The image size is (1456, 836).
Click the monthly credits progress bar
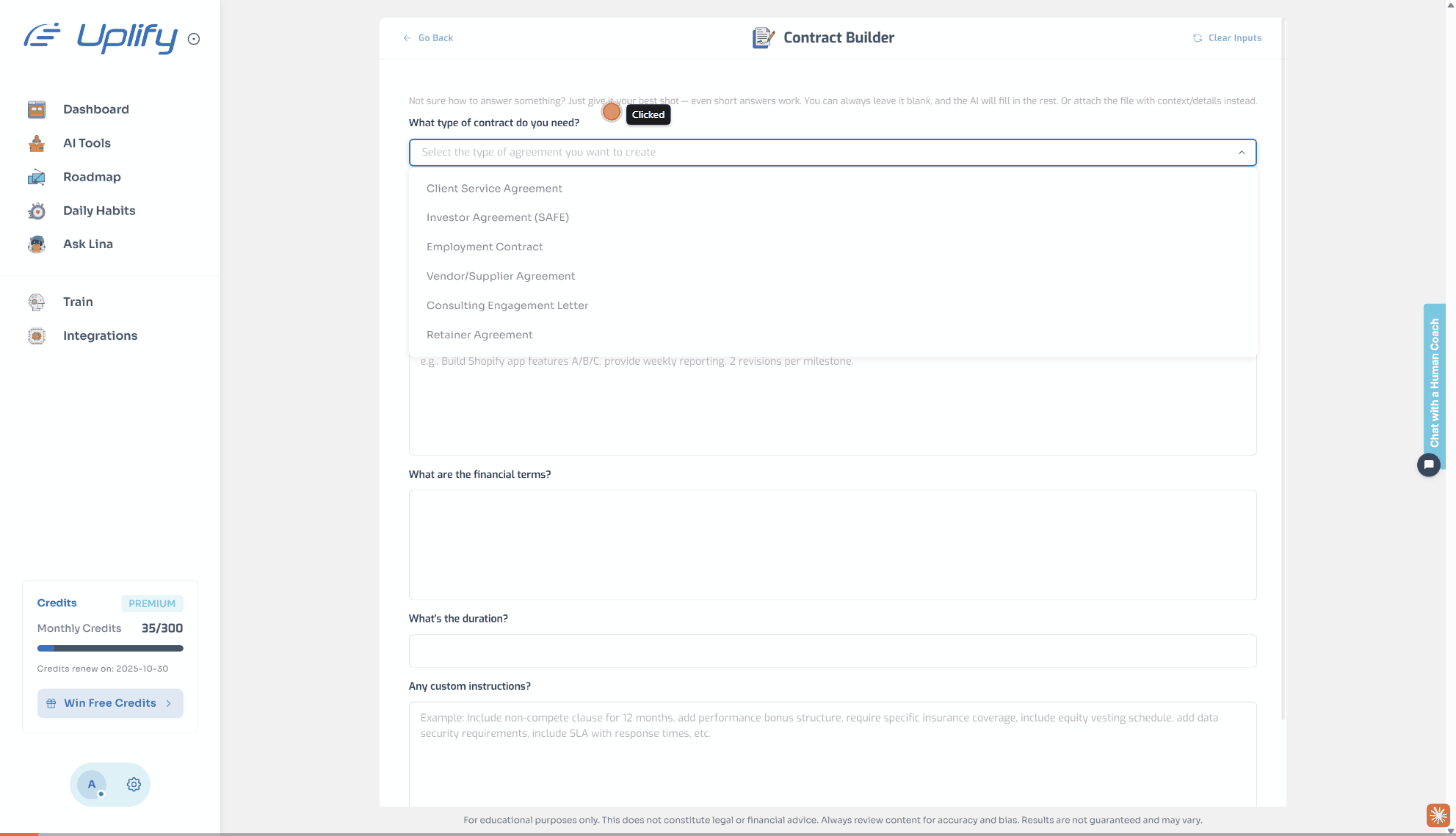coord(110,649)
